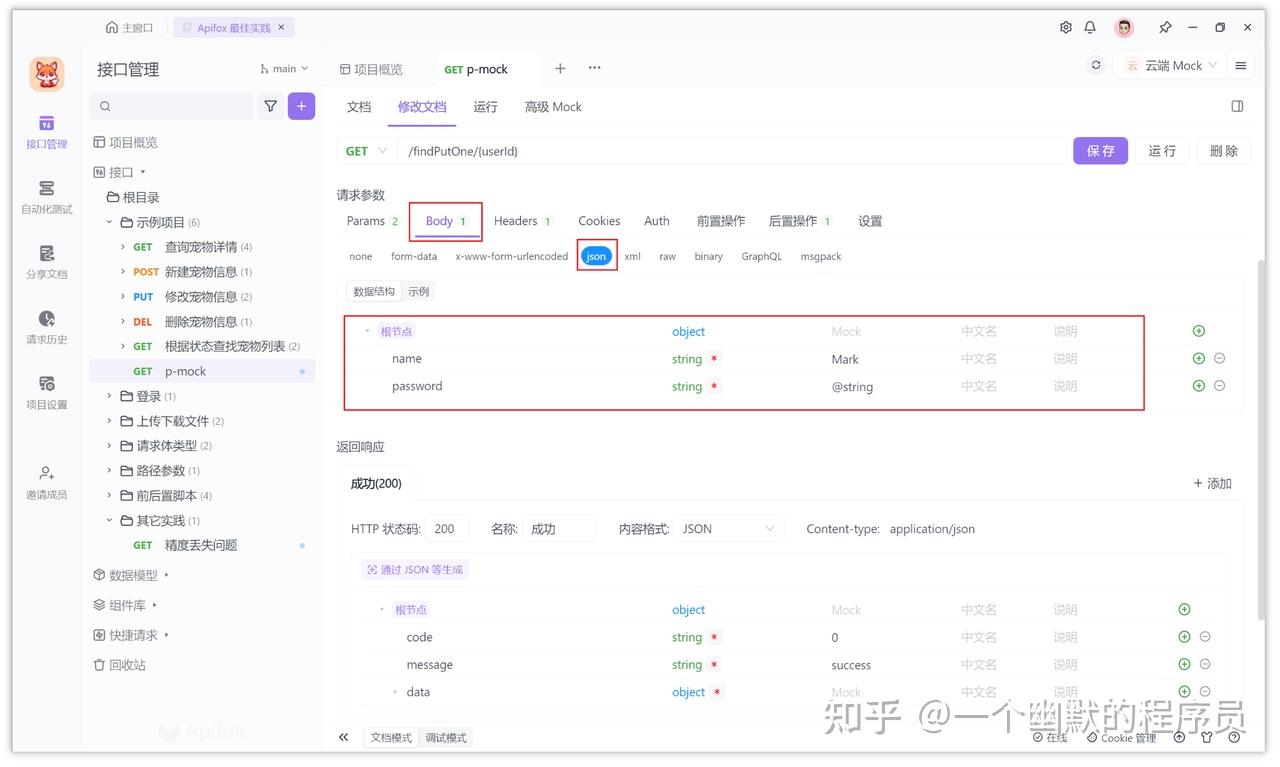Open the 请求历史 sidebar section
The width and height of the screenshot is (1280, 767).
(x=47, y=327)
